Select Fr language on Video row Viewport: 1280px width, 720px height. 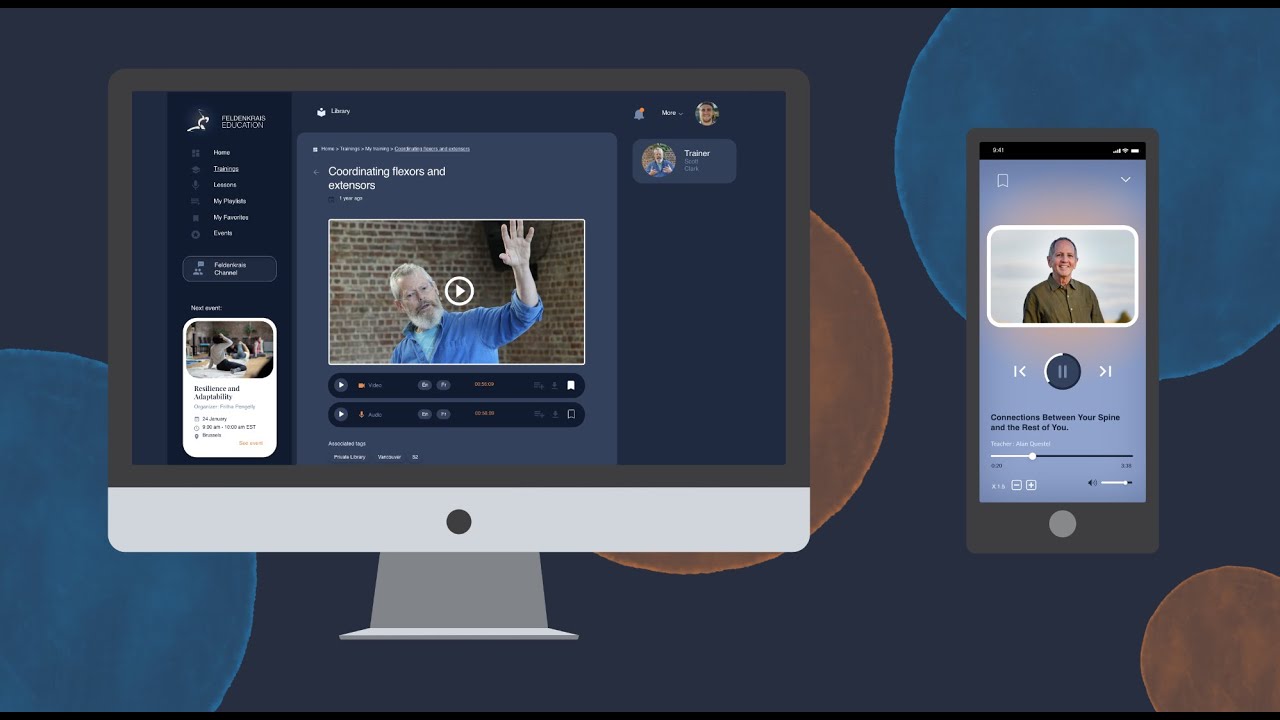coord(443,385)
